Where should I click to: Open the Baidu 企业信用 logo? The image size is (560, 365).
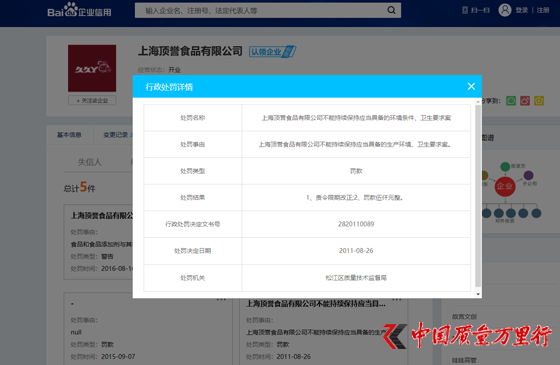pos(79,10)
